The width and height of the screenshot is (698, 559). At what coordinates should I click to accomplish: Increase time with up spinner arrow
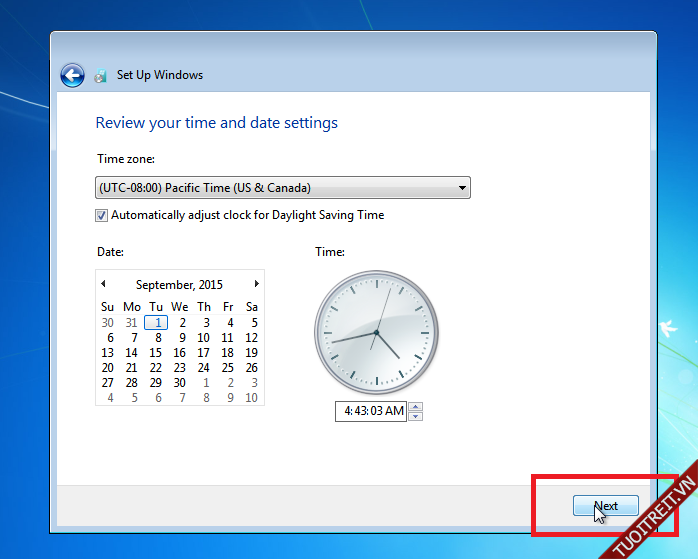coord(416,406)
